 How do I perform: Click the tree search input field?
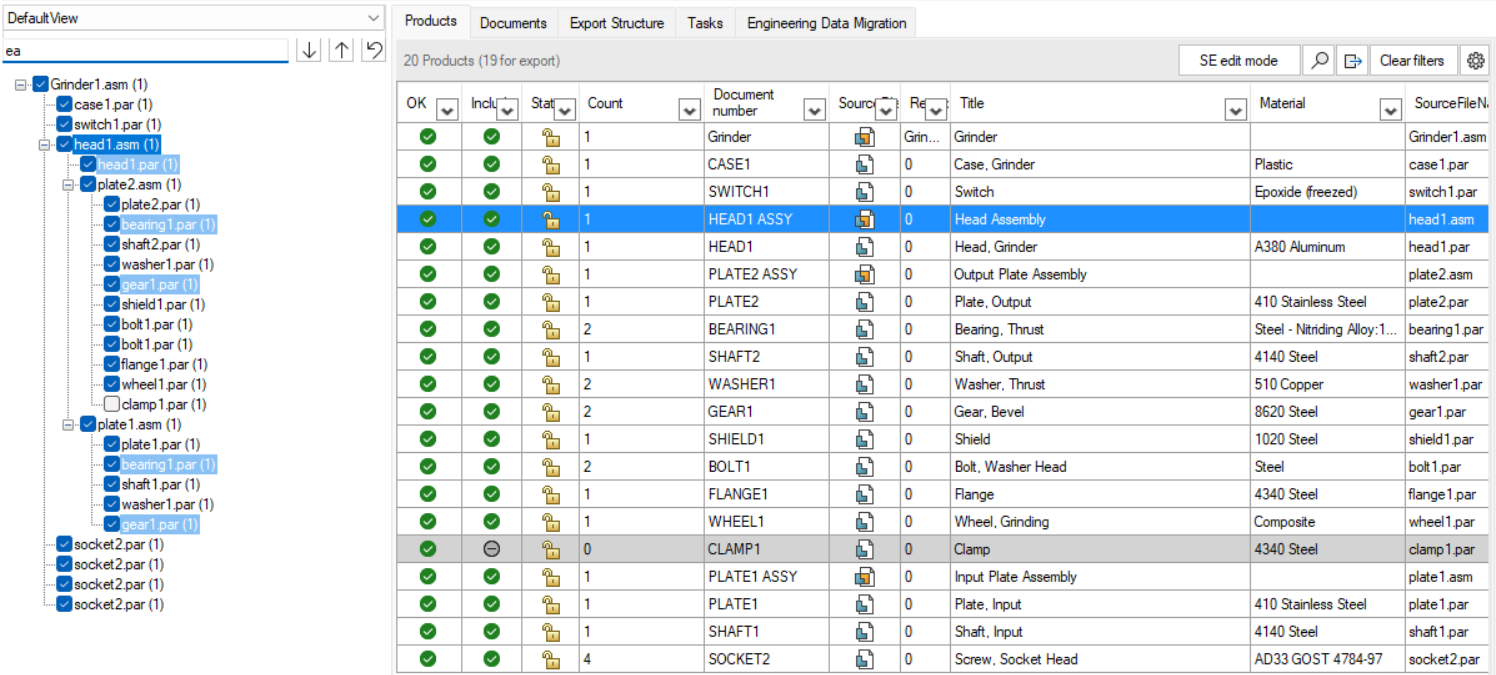[x=145, y=50]
